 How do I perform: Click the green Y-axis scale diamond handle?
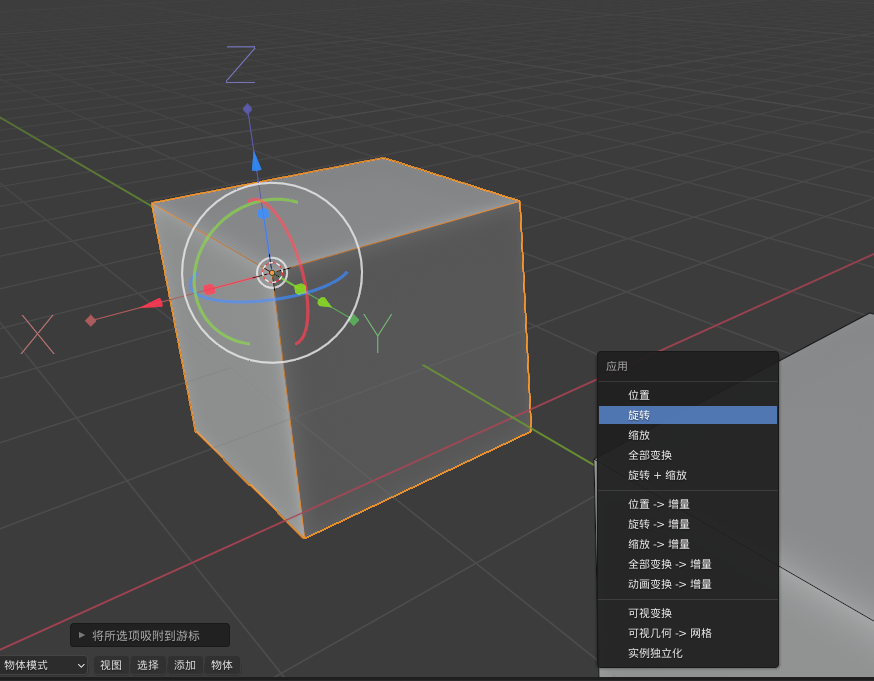(353, 319)
